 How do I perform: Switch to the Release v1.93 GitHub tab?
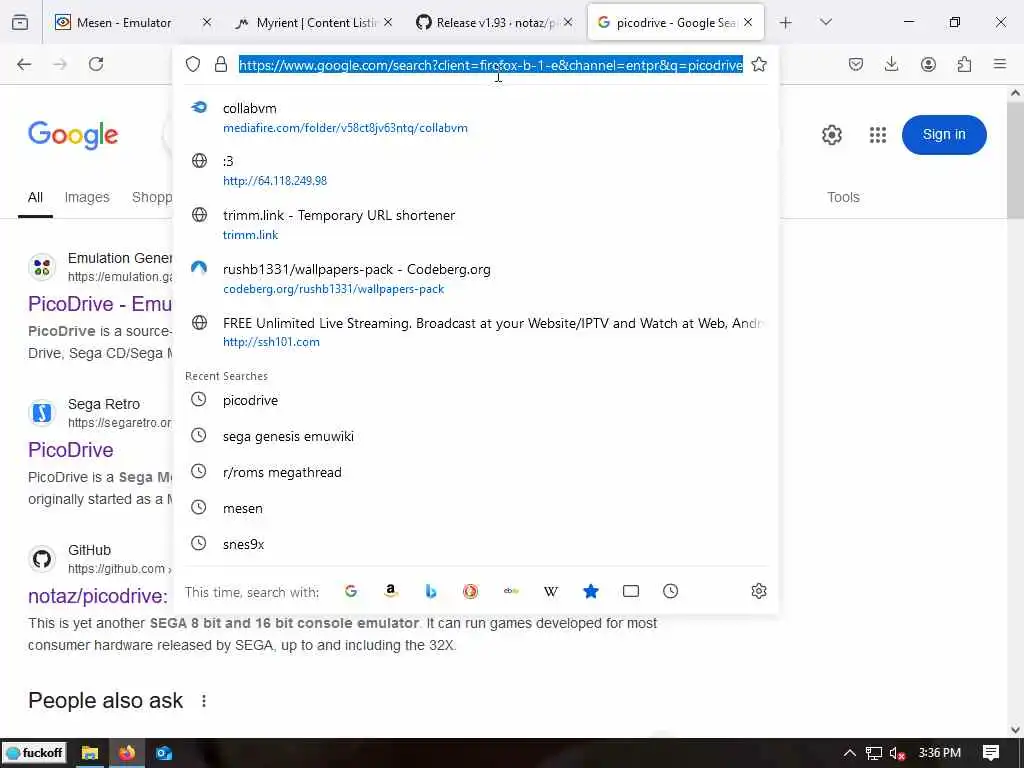pos(495,22)
